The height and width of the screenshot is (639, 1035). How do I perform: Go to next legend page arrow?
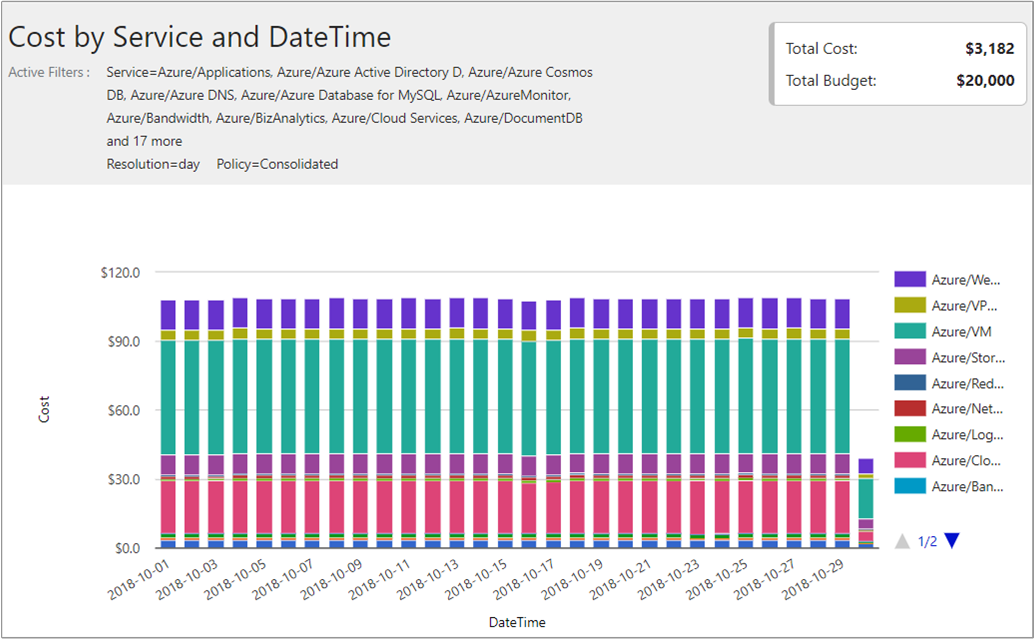click(x=952, y=541)
